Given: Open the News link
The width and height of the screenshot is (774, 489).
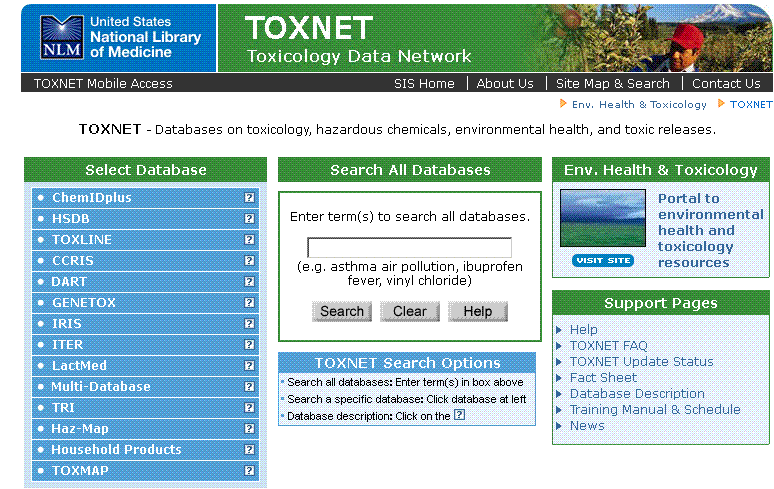Looking at the screenshot, I should click(x=587, y=426).
